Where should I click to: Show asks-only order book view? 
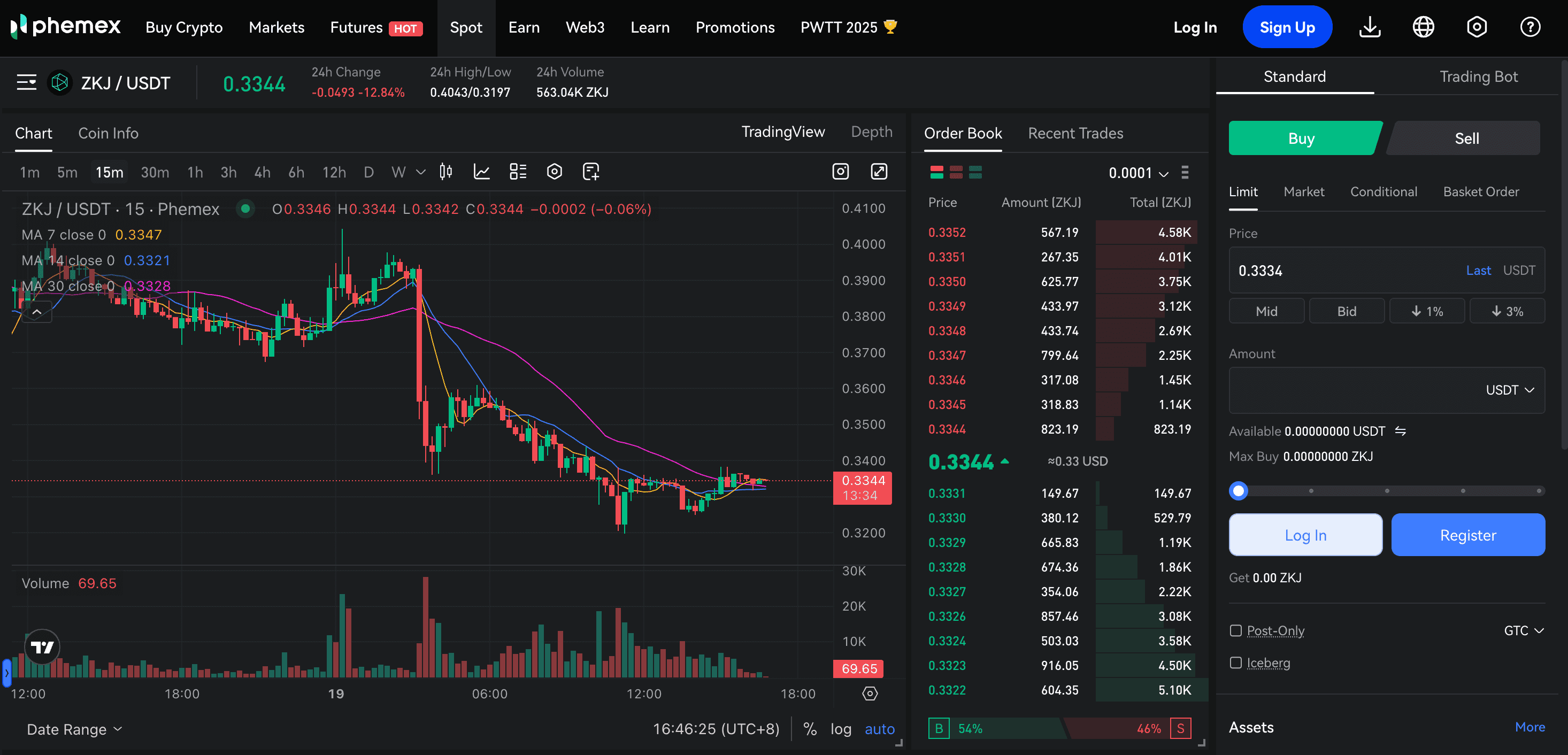tap(956, 172)
